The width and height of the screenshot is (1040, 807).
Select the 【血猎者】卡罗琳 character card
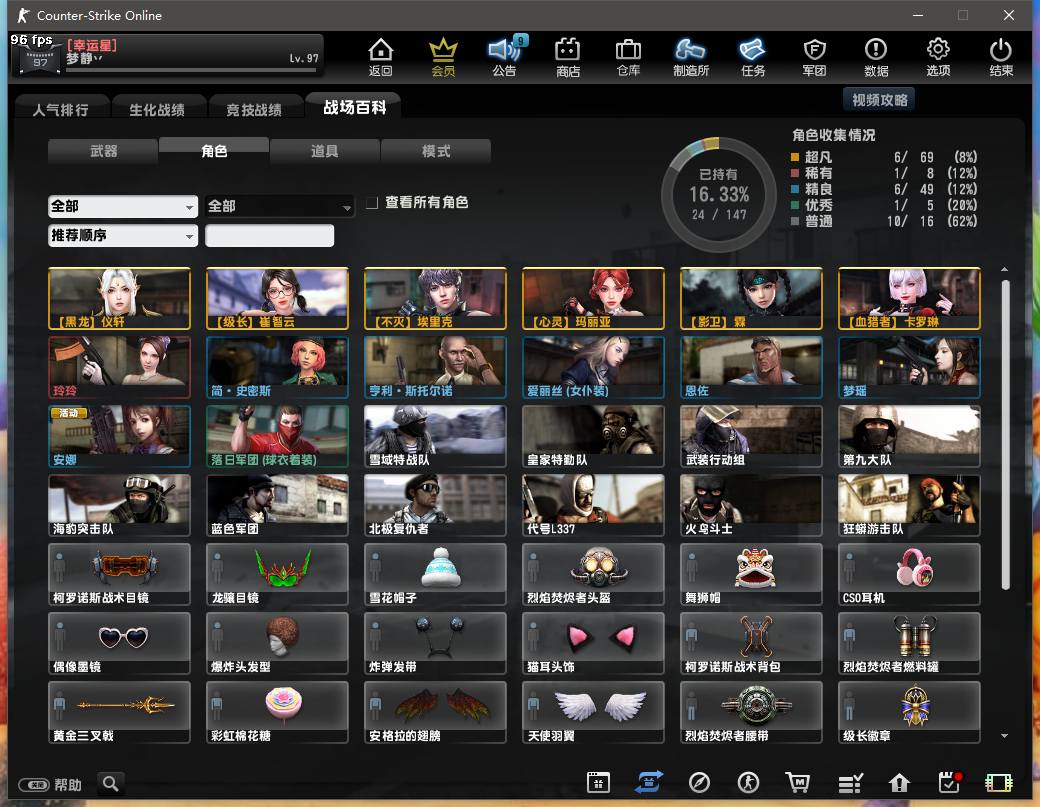point(909,298)
